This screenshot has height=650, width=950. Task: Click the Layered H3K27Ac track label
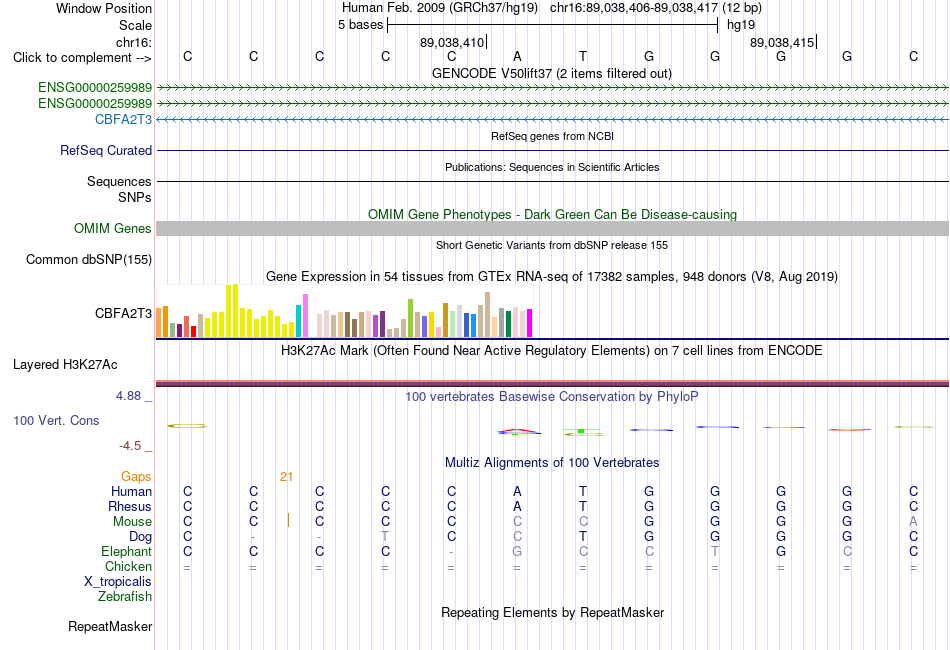pyautogui.click(x=65, y=365)
